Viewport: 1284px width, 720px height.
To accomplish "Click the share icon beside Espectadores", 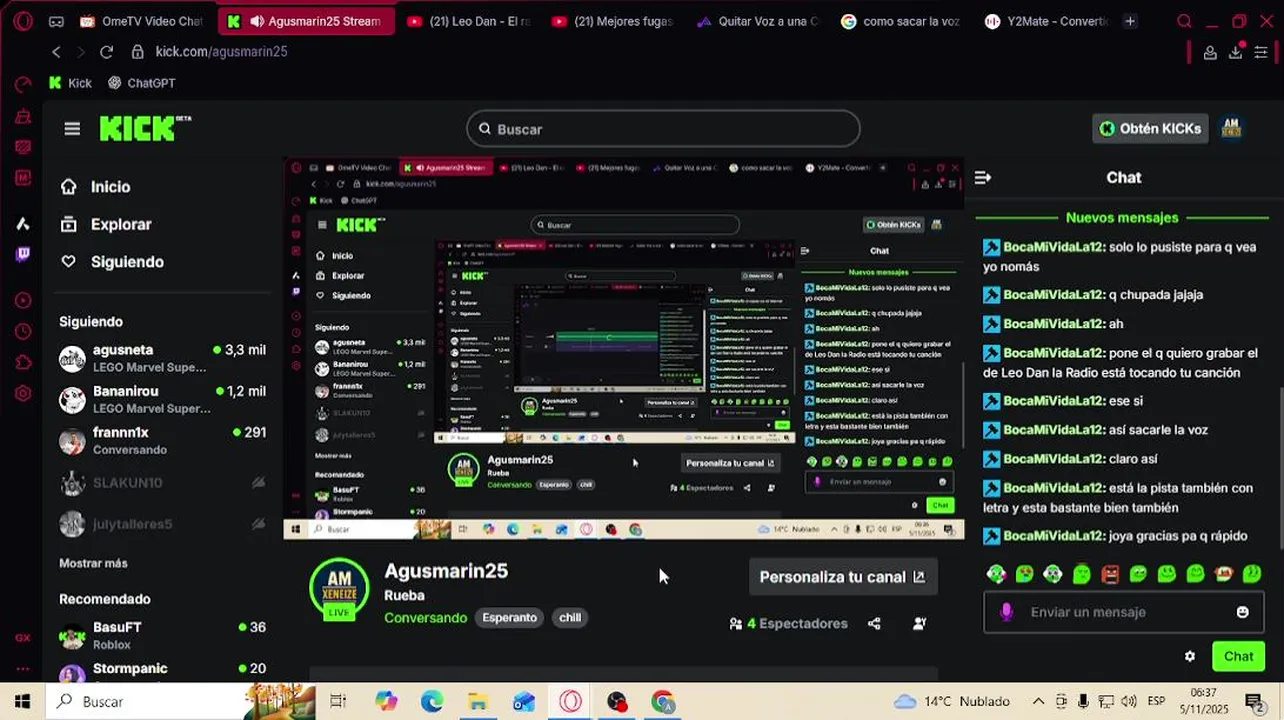I will pos(874,624).
